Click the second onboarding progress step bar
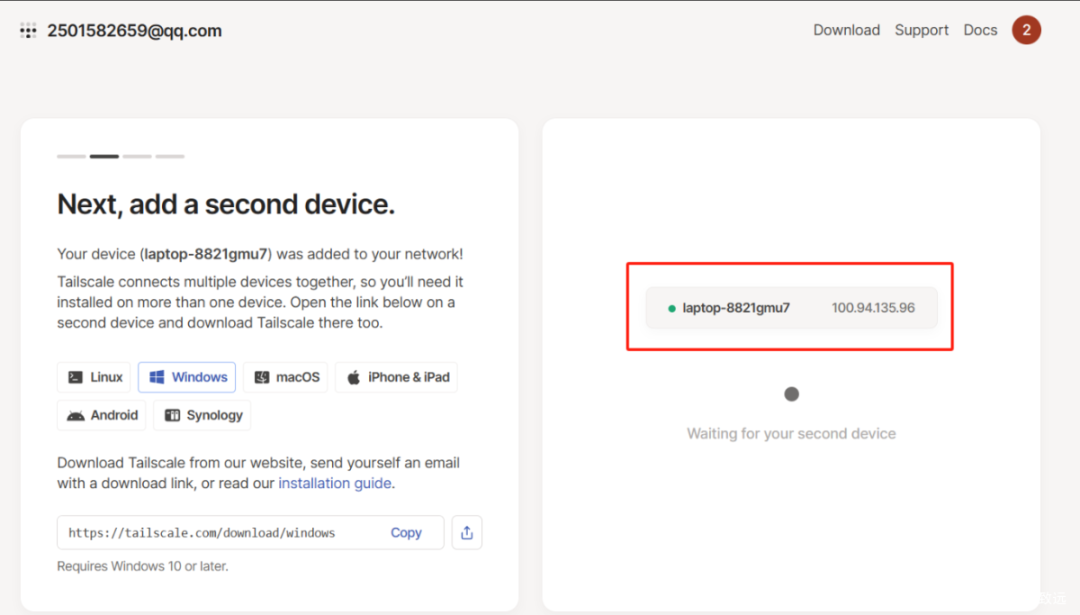Screen dimensions: 1080x615 [104, 156]
